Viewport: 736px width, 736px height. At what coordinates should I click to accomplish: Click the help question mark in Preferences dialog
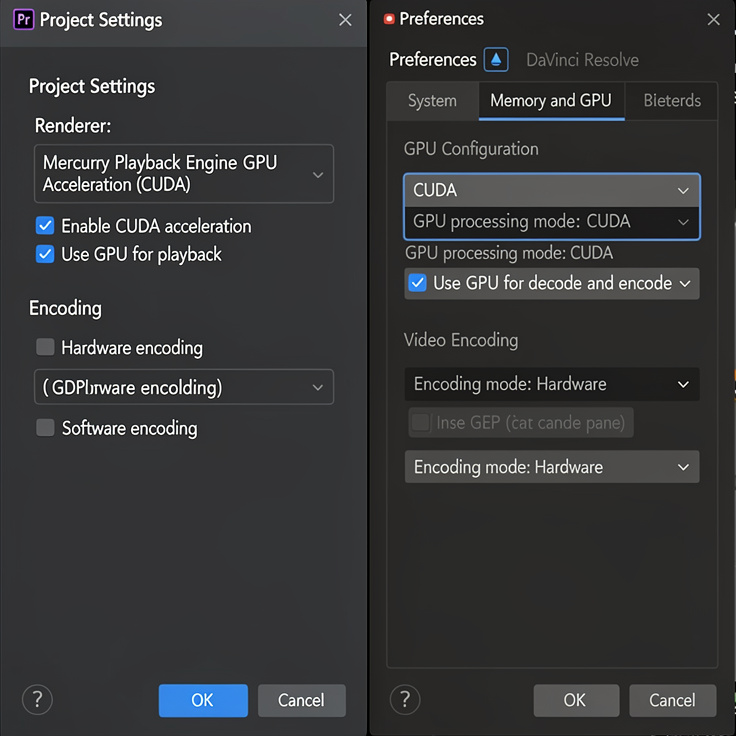coord(405,699)
